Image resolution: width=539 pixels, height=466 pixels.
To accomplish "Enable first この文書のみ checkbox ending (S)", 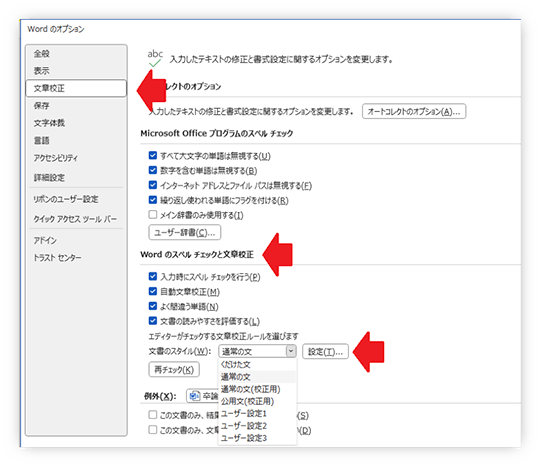I will coord(153,415).
